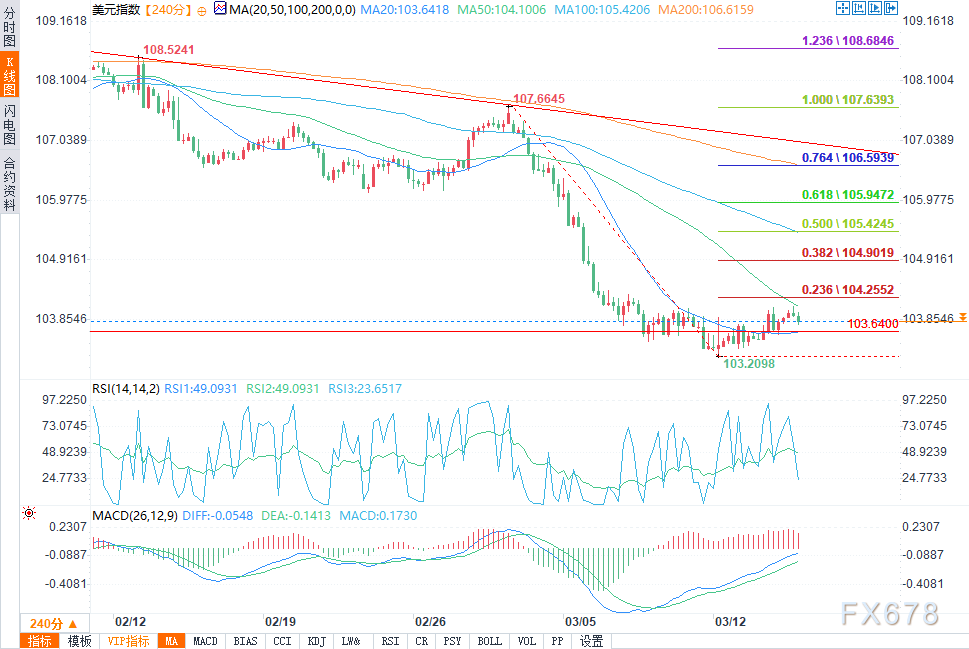969x649 pixels.
Task: Select the MA indicator button
Action: point(171,641)
